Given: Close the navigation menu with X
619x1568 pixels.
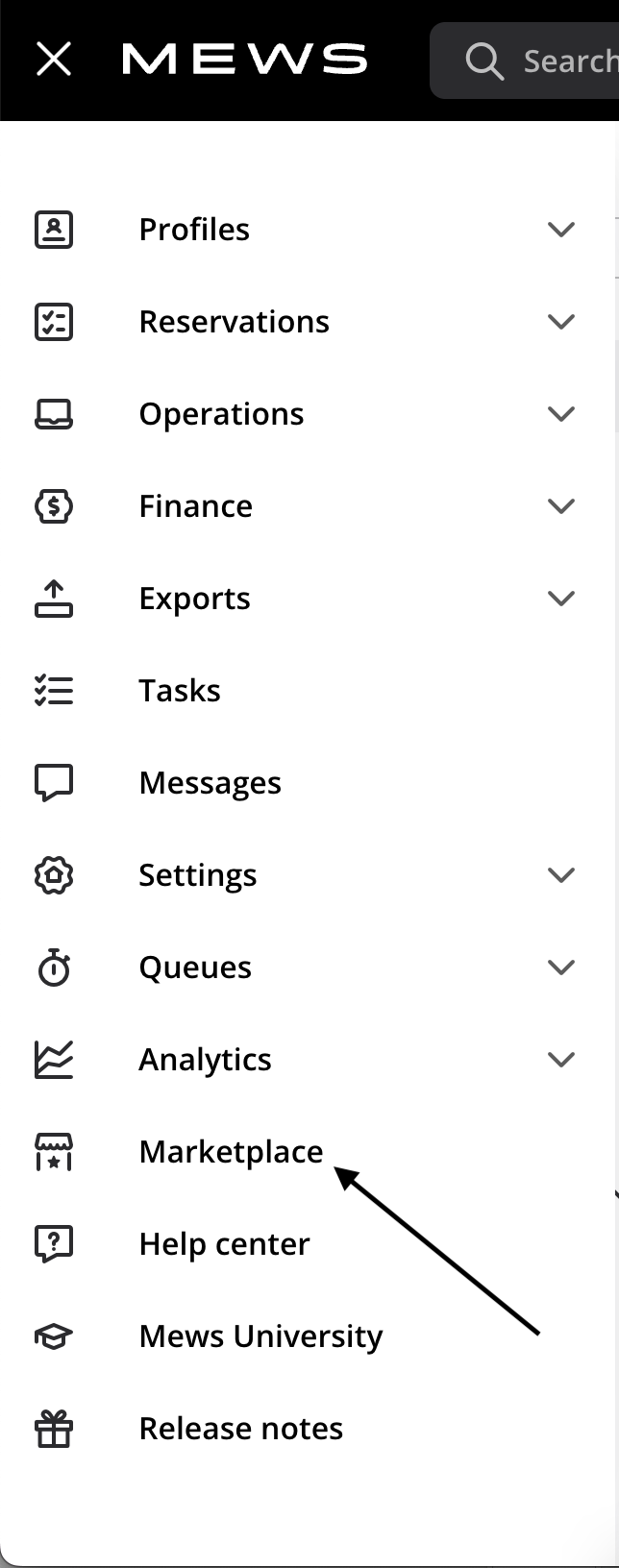Looking at the screenshot, I should point(54,60).
